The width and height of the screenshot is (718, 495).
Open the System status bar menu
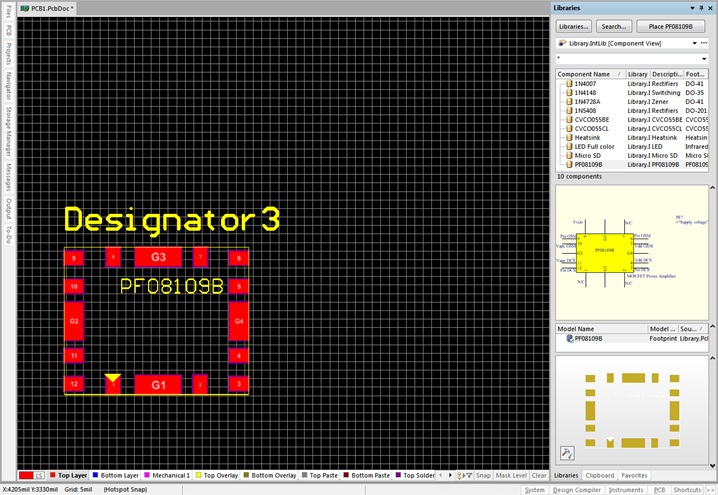click(x=534, y=490)
